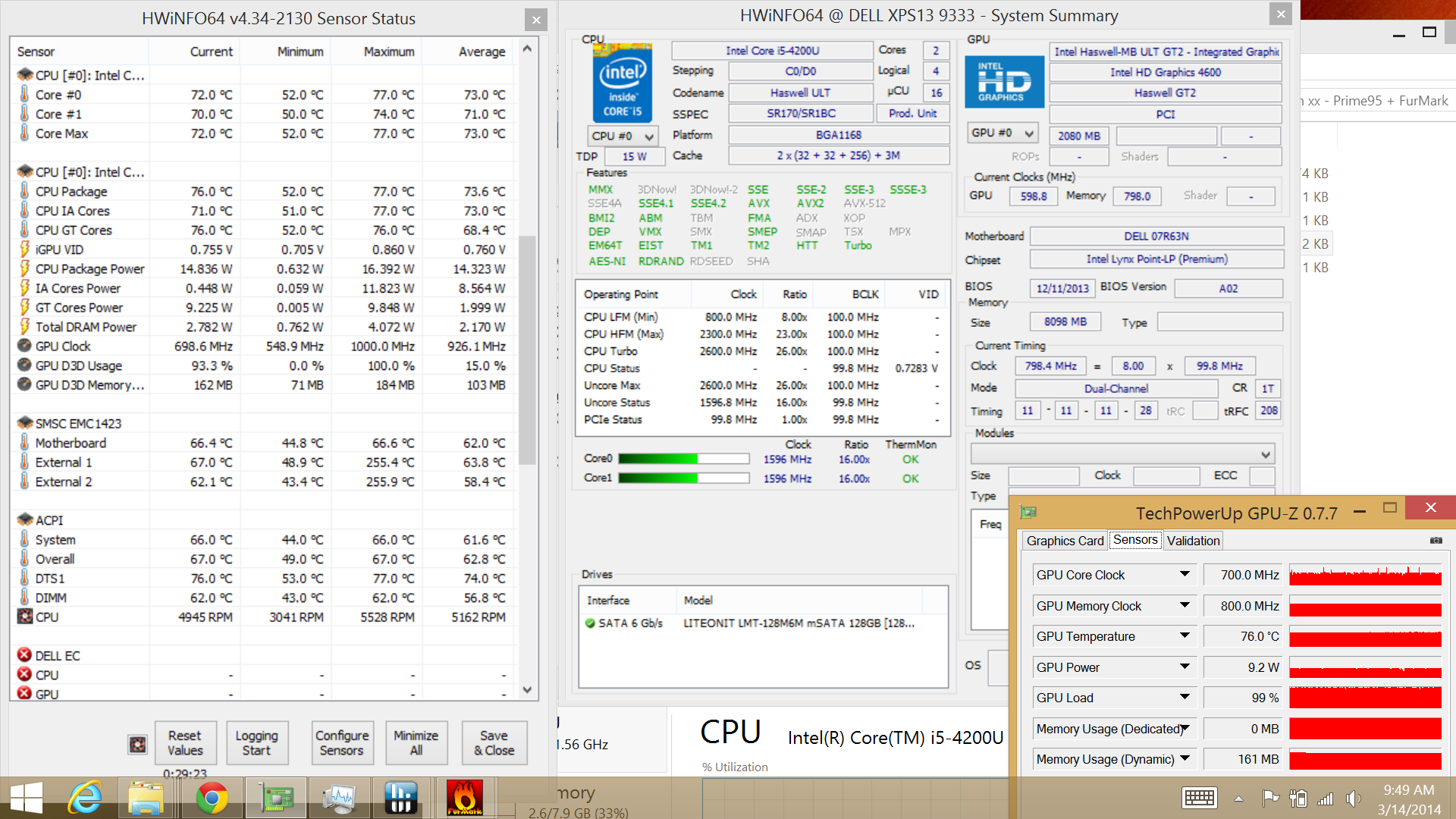Image resolution: width=1456 pixels, height=819 pixels.
Task: Expand the GPU #0 selector dropdown
Action: pos(1028,133)
